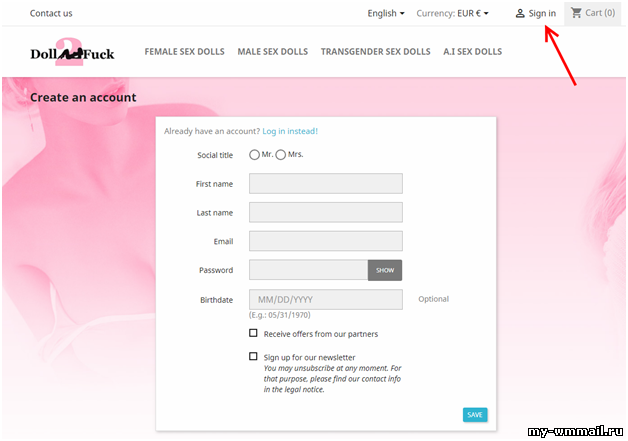Image resolution: width=628 pixels, height=441 pixels.
Task: Click the 'Create an account' heading
Action: click(x=83, y=97)
